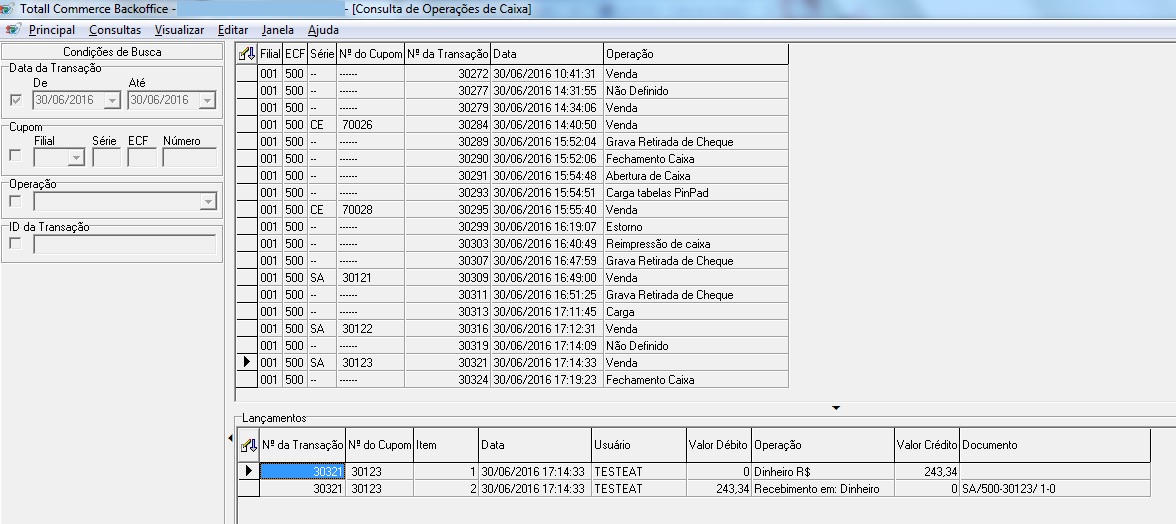Open the 'De' start date dropdown

112,101
